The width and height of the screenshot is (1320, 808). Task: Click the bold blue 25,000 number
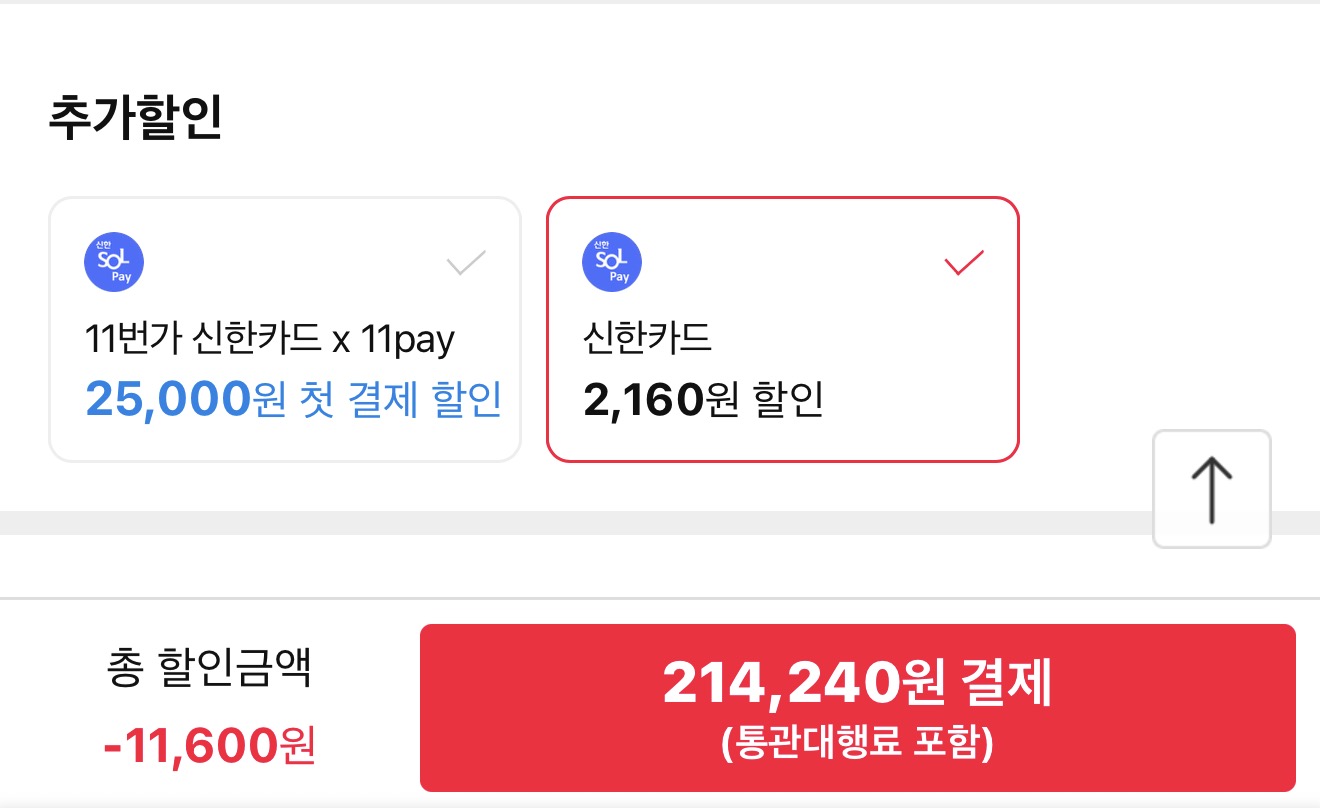[166, 399]
